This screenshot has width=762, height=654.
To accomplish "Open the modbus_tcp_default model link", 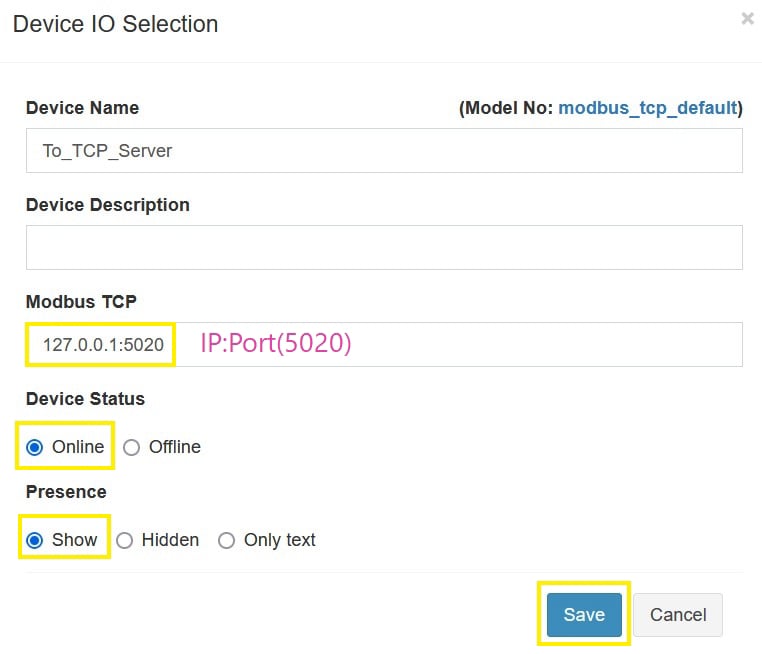I will pos(647,108).
